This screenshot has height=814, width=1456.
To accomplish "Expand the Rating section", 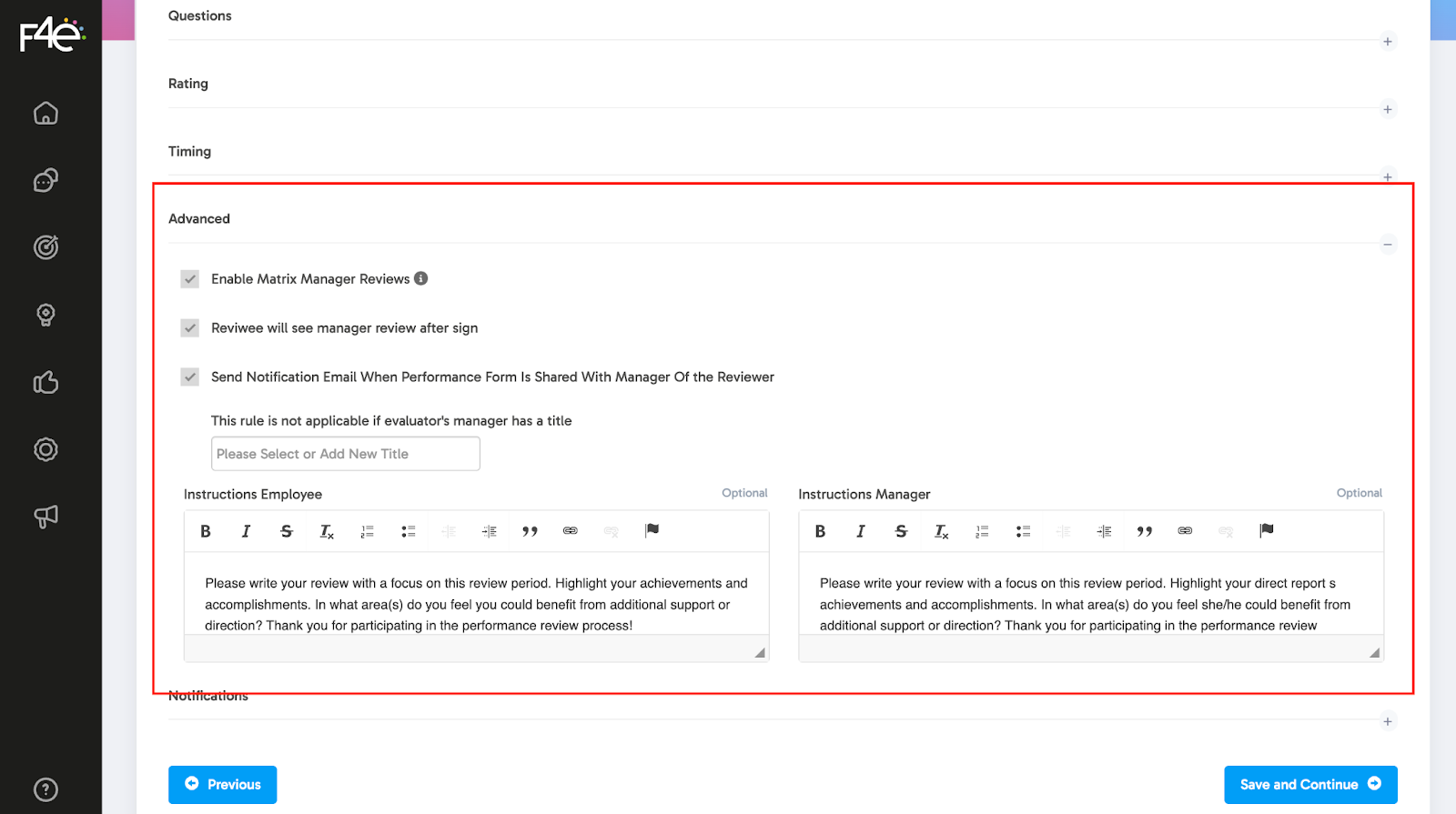I will click(x=1387, y=109).
